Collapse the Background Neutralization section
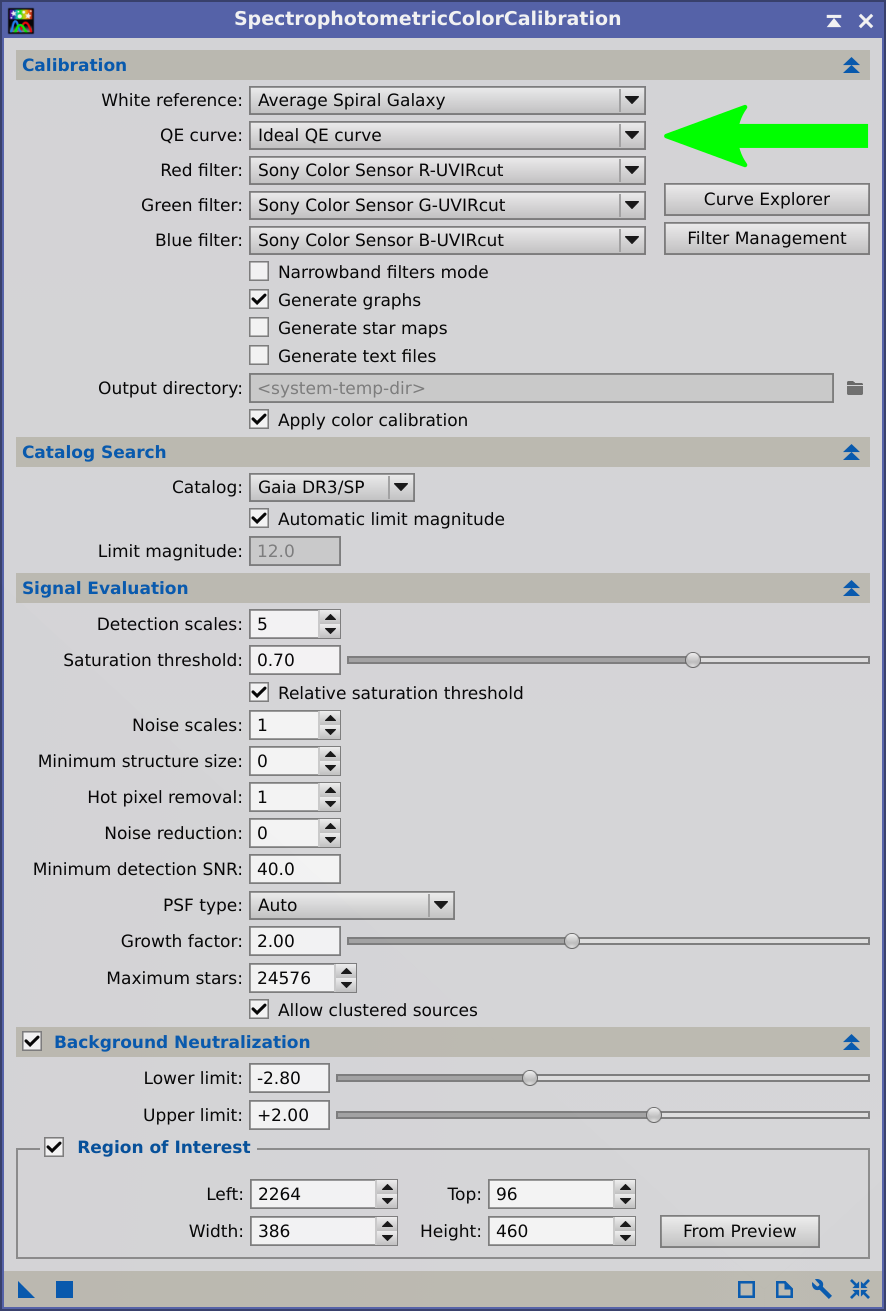The width and height of the screenshot is (886, 1311). pos(851,1042)
